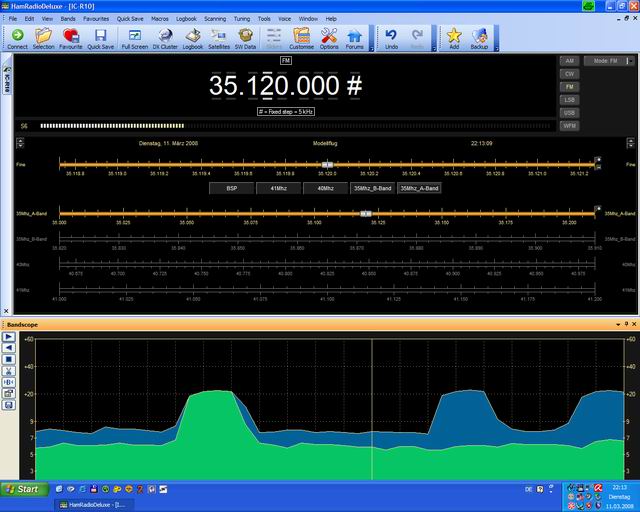Screen dimensions: 640x512
Task: Select the 35Mhz_B-Band button
Action: click(x=372, y=188)
